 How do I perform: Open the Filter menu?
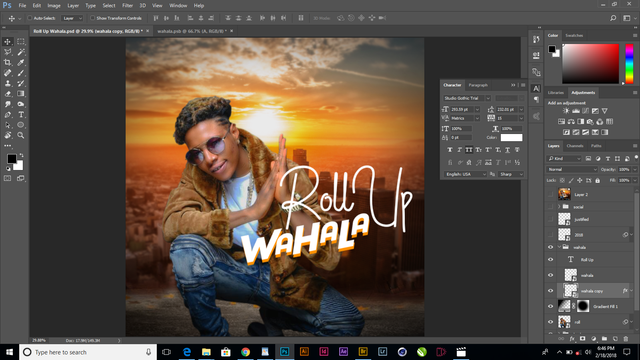click(x=127, y=6)
